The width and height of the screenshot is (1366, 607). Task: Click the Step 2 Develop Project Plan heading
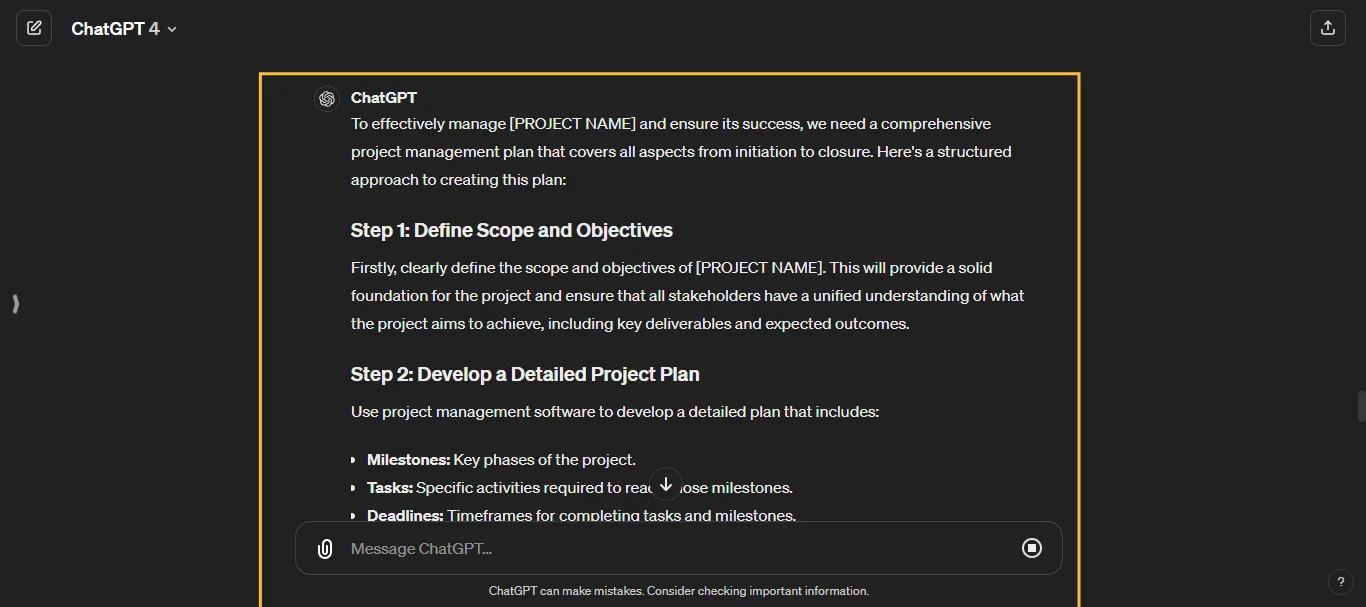point(524,374)
